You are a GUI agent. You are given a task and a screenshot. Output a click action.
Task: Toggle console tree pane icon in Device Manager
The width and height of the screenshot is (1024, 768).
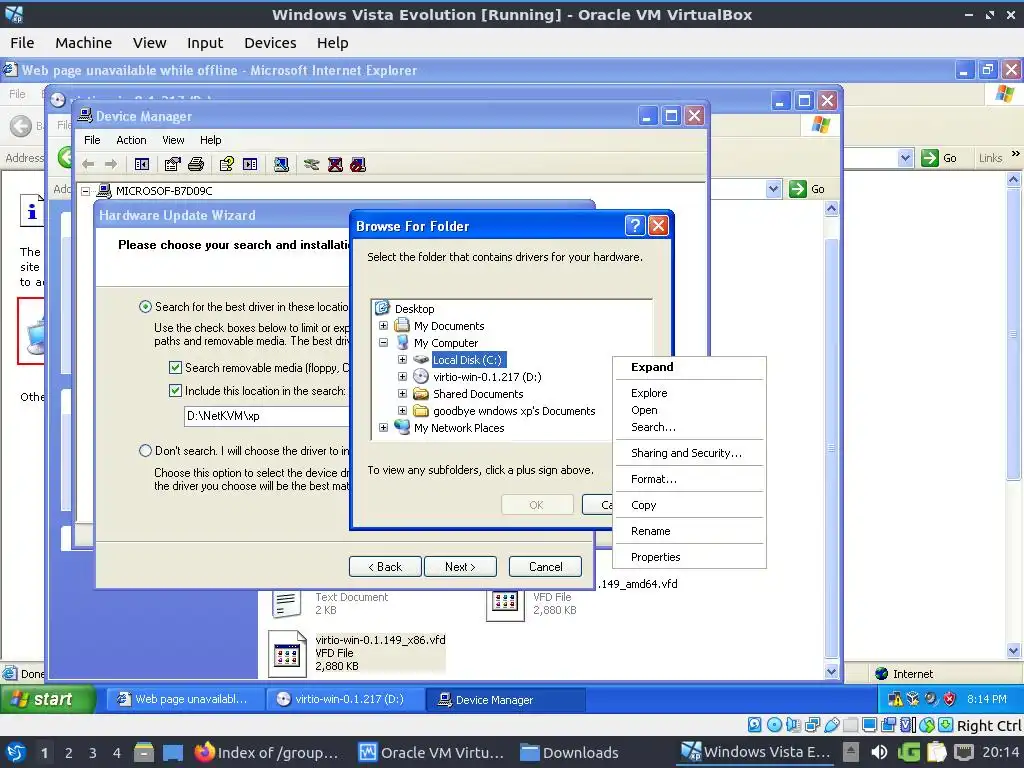(142, 165)
